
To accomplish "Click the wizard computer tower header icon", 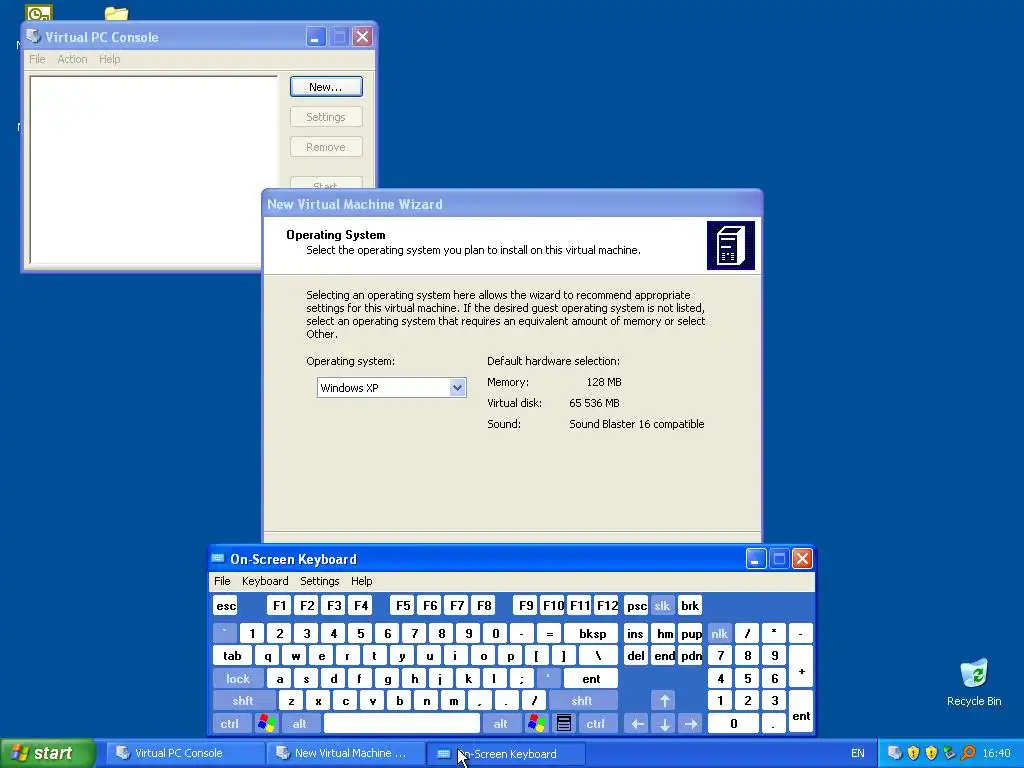I will [731, 245].
